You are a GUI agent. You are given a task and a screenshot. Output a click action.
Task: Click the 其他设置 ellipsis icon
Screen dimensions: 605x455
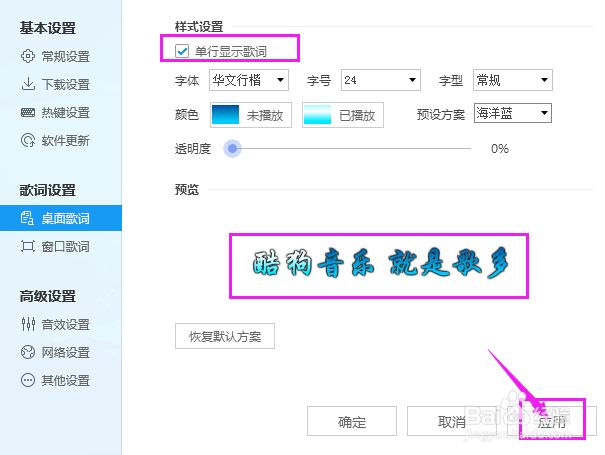tap(28, 380)
